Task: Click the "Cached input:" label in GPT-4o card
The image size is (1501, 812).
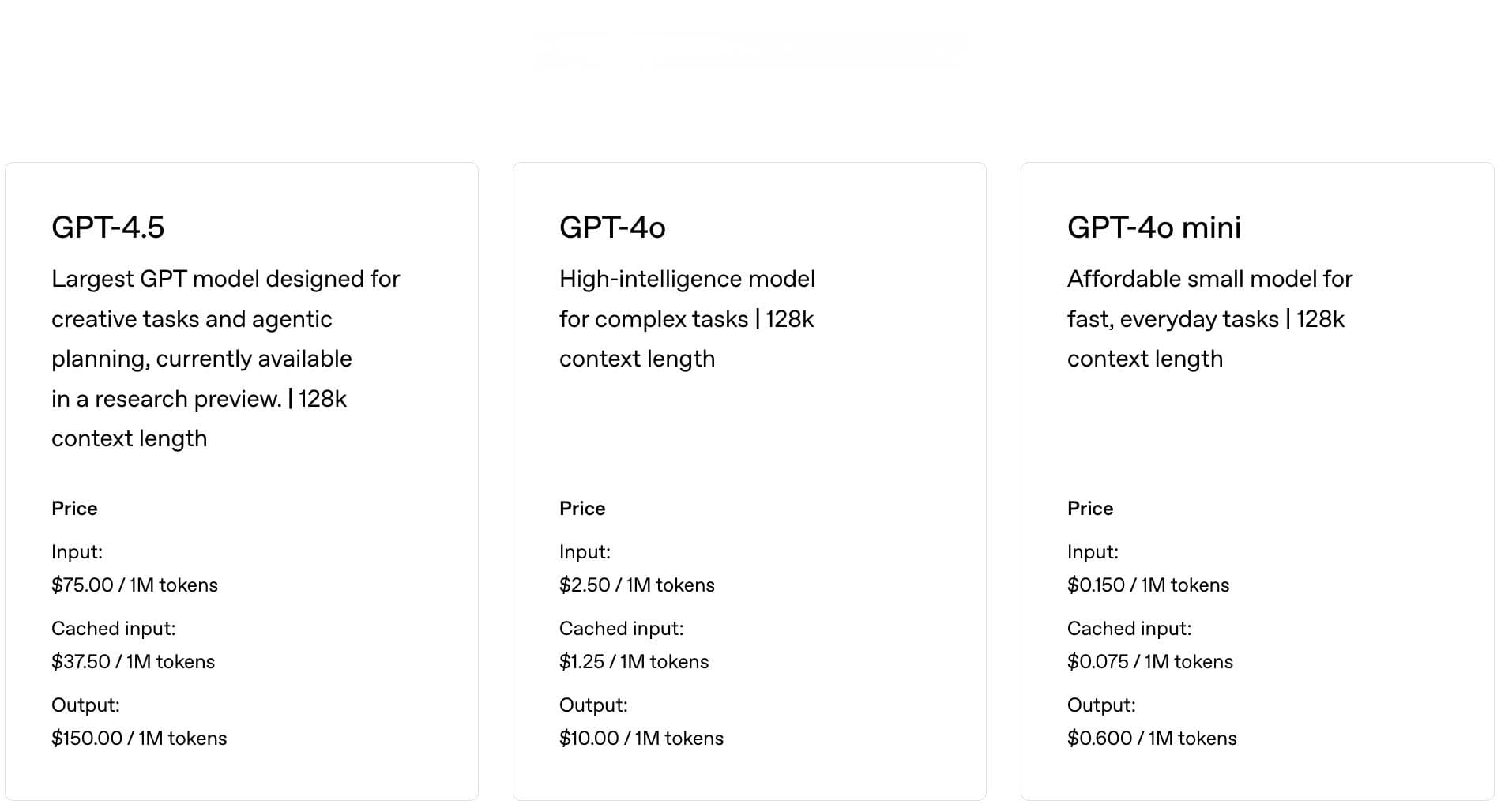Action: [621, 628]
